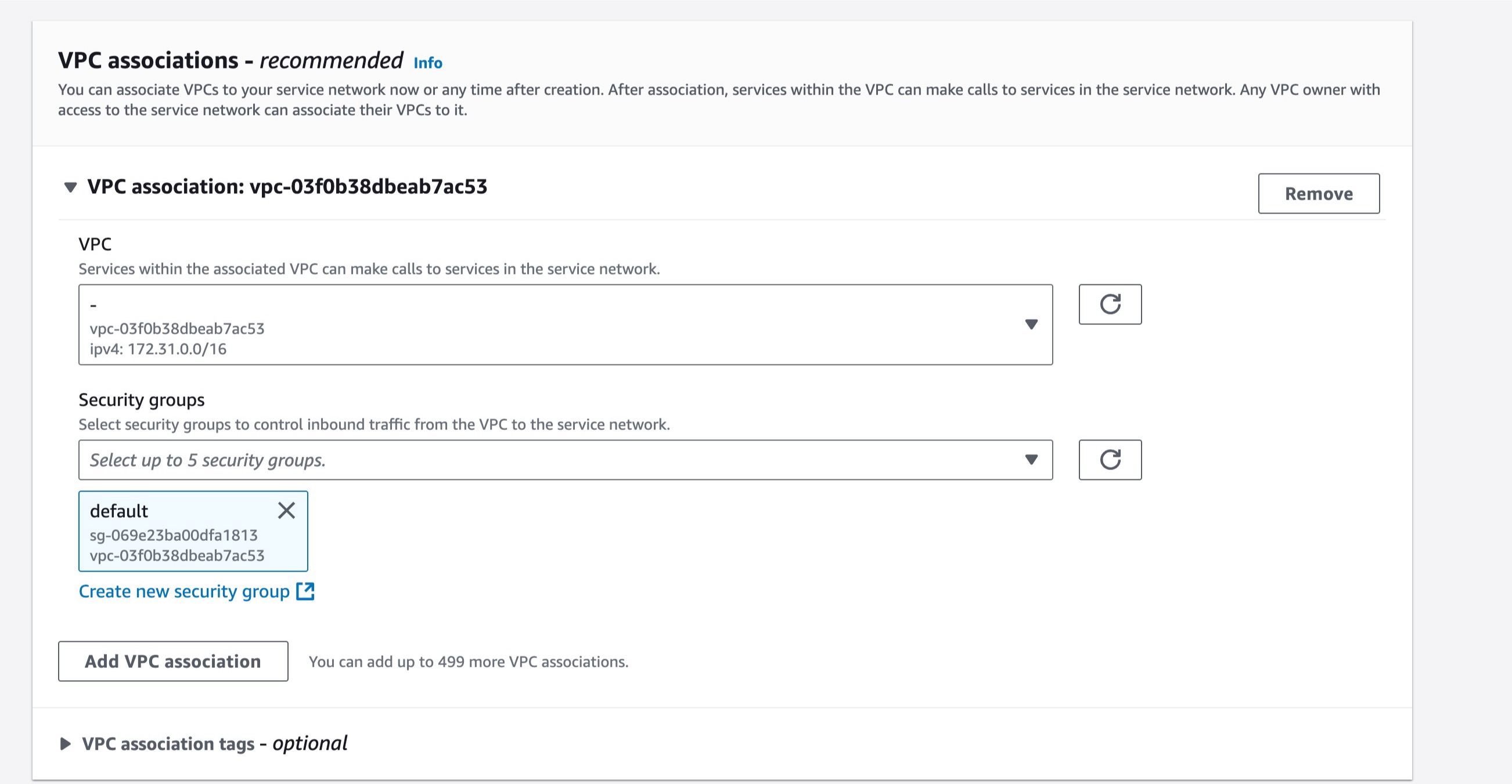Open the security groups dropdown arrow
The height and width of the screenshot is (784, 1512).
pos(1031,460)
